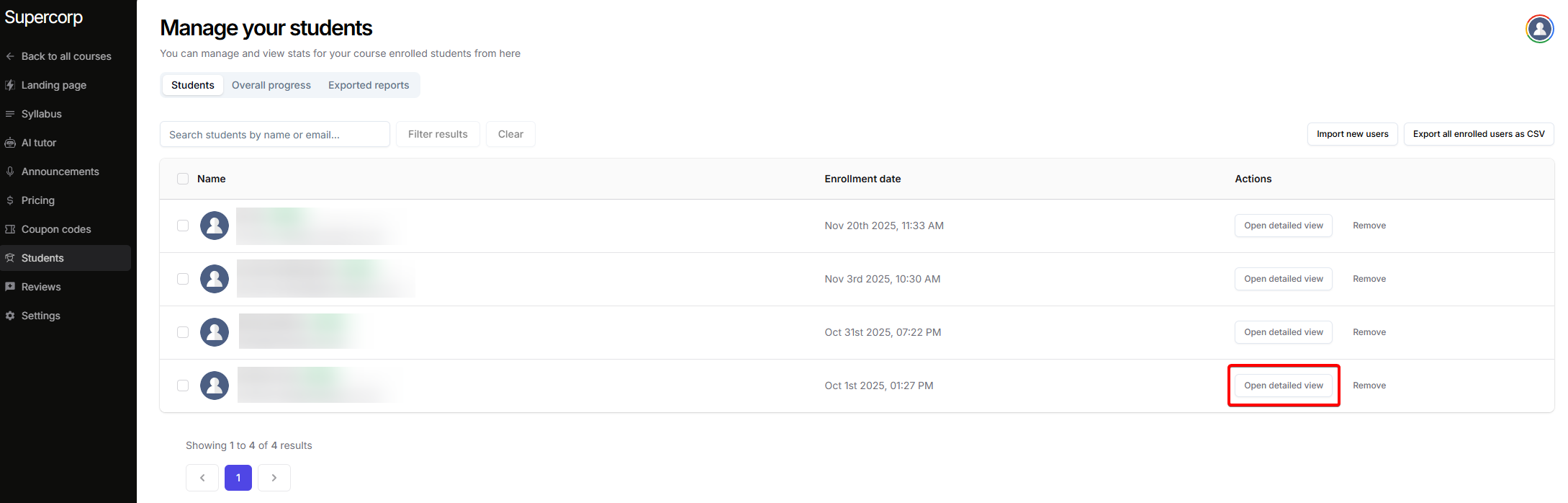Toggle the select-all checkbox in header
The width and height of the screenshot is (1568, 503).
pyautogui.click(x=183, y=179)
